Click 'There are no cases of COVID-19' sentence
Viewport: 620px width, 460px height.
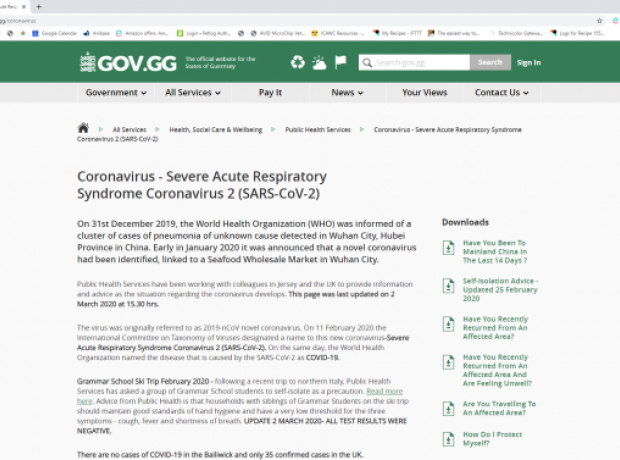(x=220, y=454)
